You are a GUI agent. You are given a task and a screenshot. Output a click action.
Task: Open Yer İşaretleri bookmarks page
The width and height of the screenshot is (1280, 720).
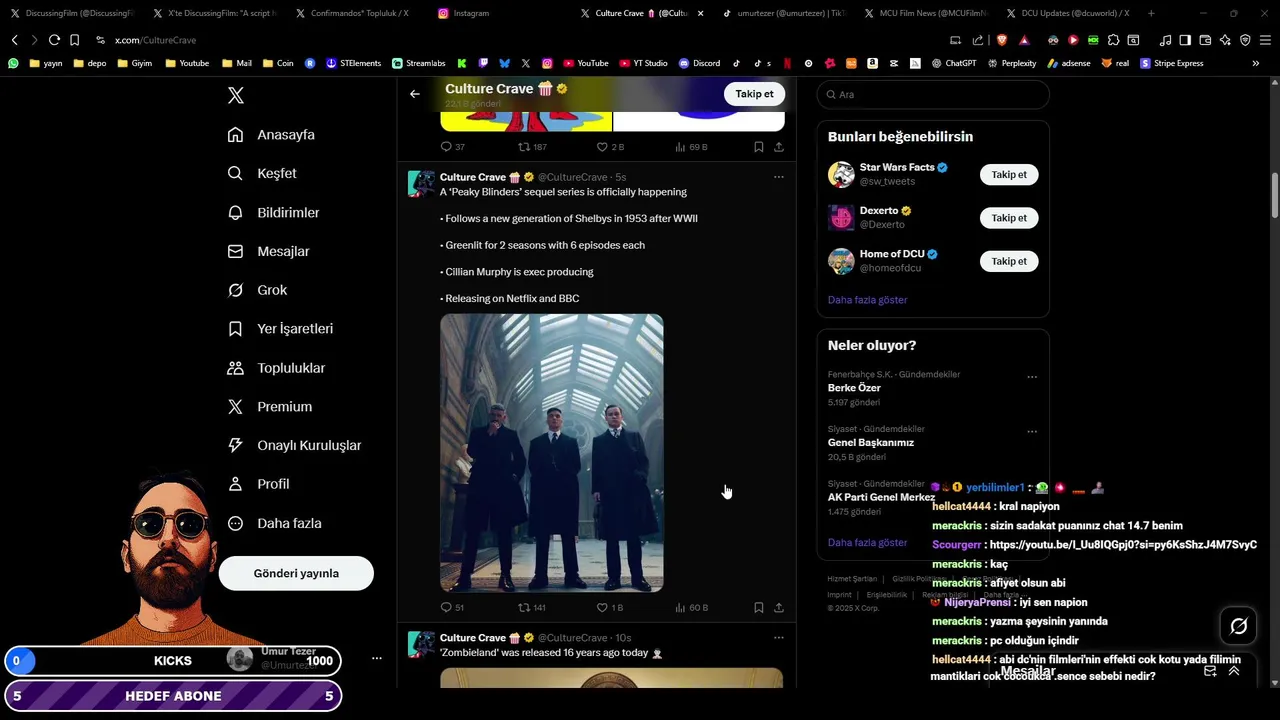[280, 329]
